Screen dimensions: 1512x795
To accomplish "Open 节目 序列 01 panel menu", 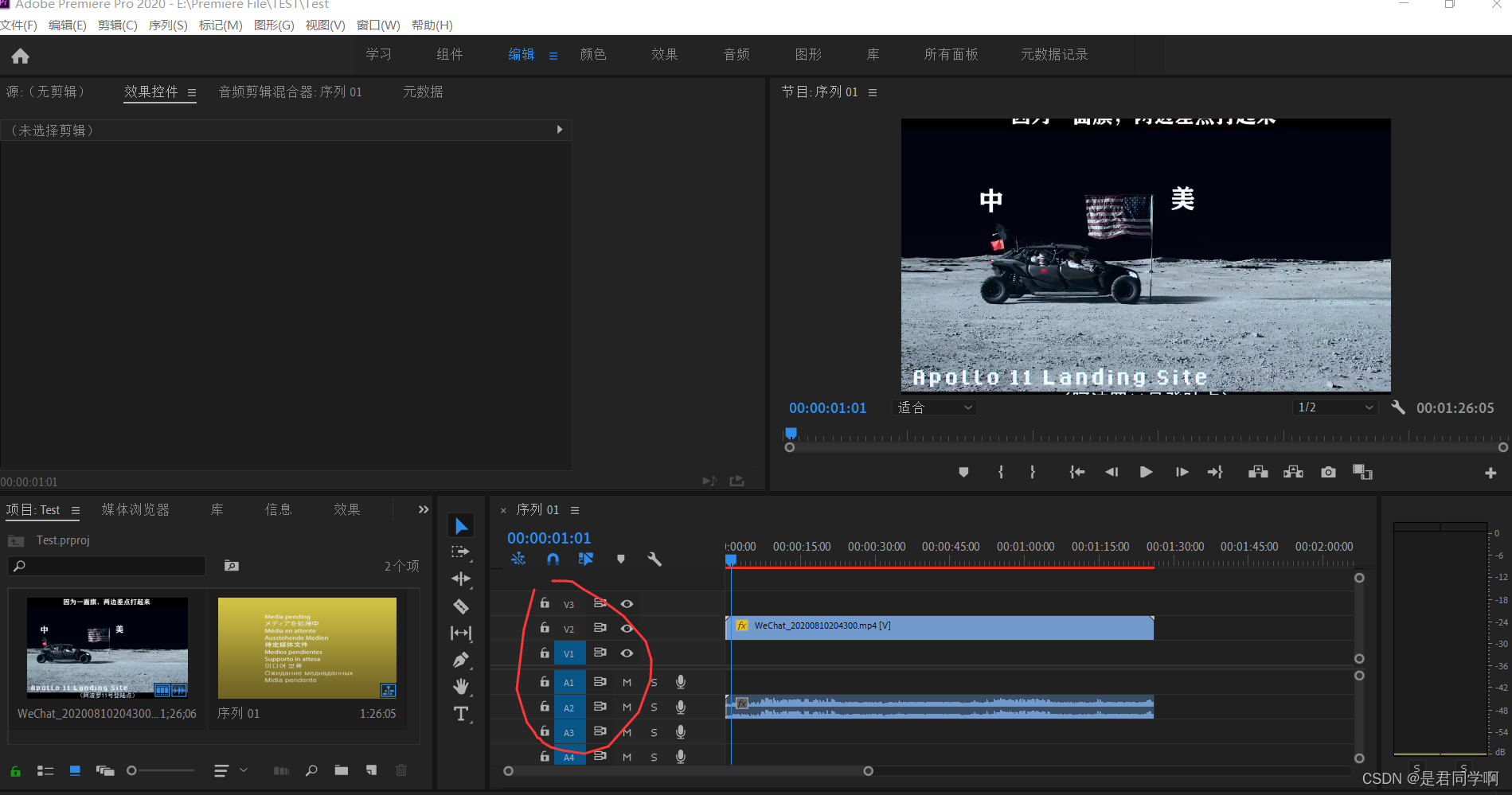I will 873,92.
